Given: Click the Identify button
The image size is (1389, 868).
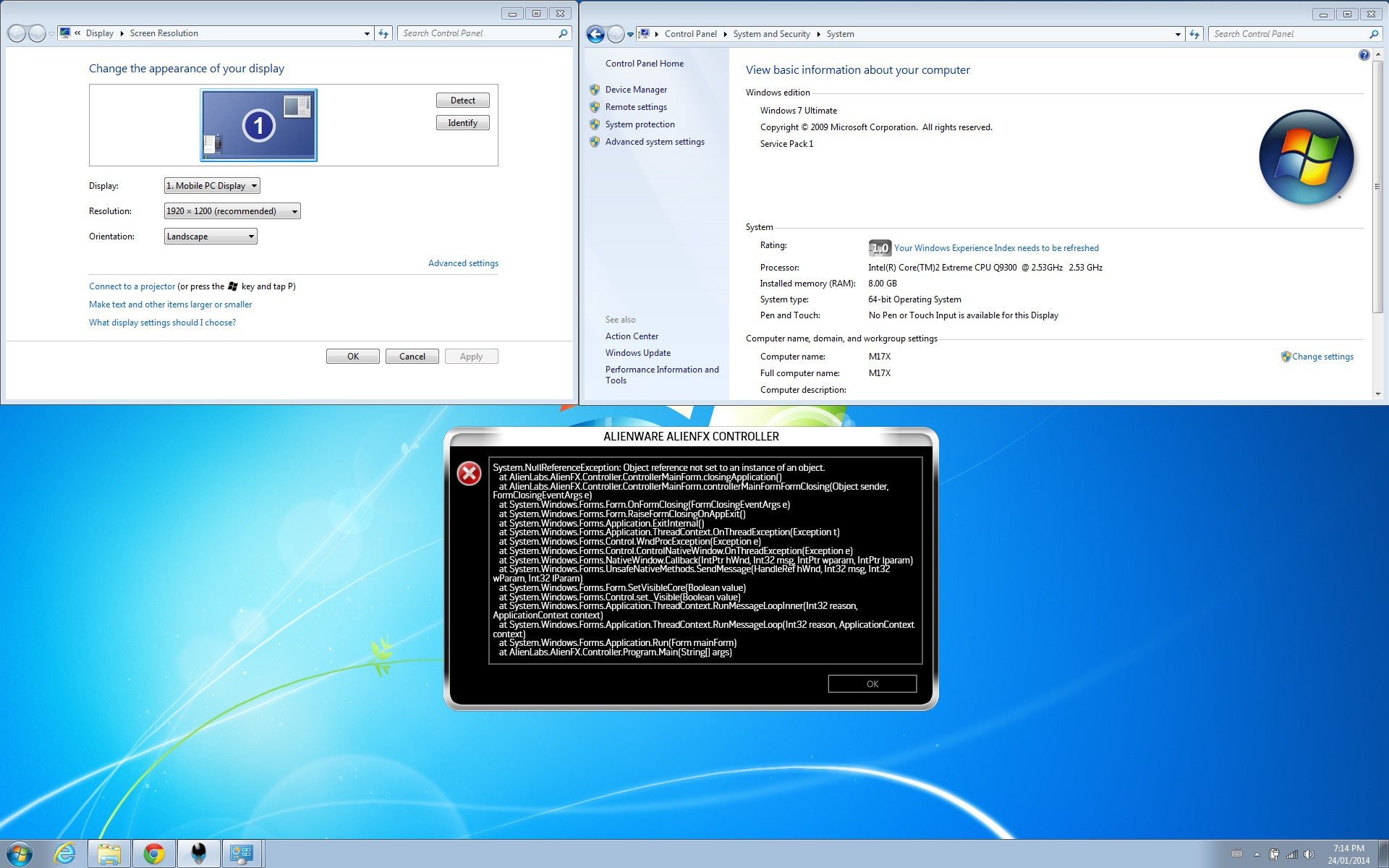Looking at the screenshot, I should [463, 123].
